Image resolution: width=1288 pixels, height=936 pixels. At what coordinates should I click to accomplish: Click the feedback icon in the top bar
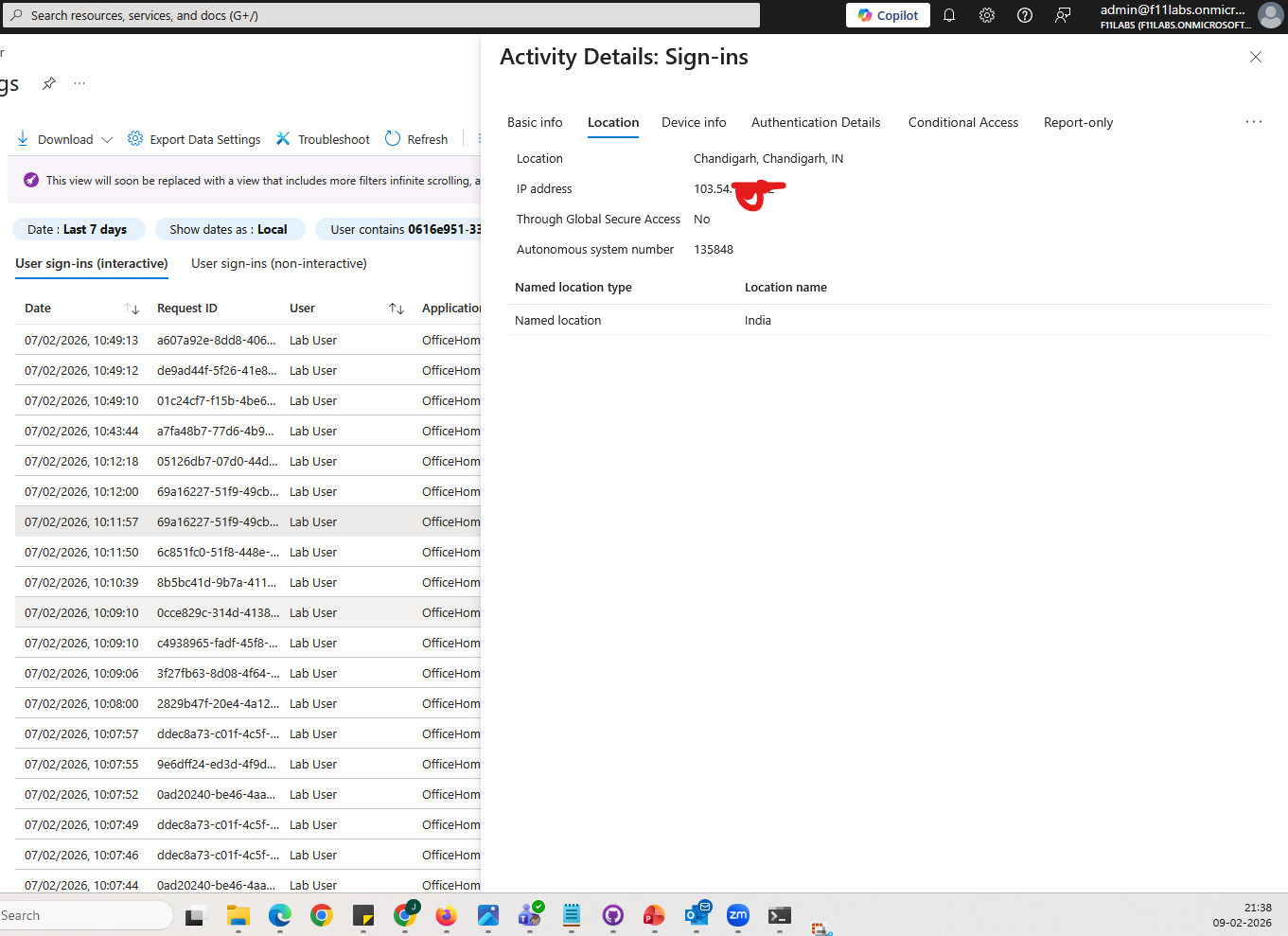click(1063, 15)
